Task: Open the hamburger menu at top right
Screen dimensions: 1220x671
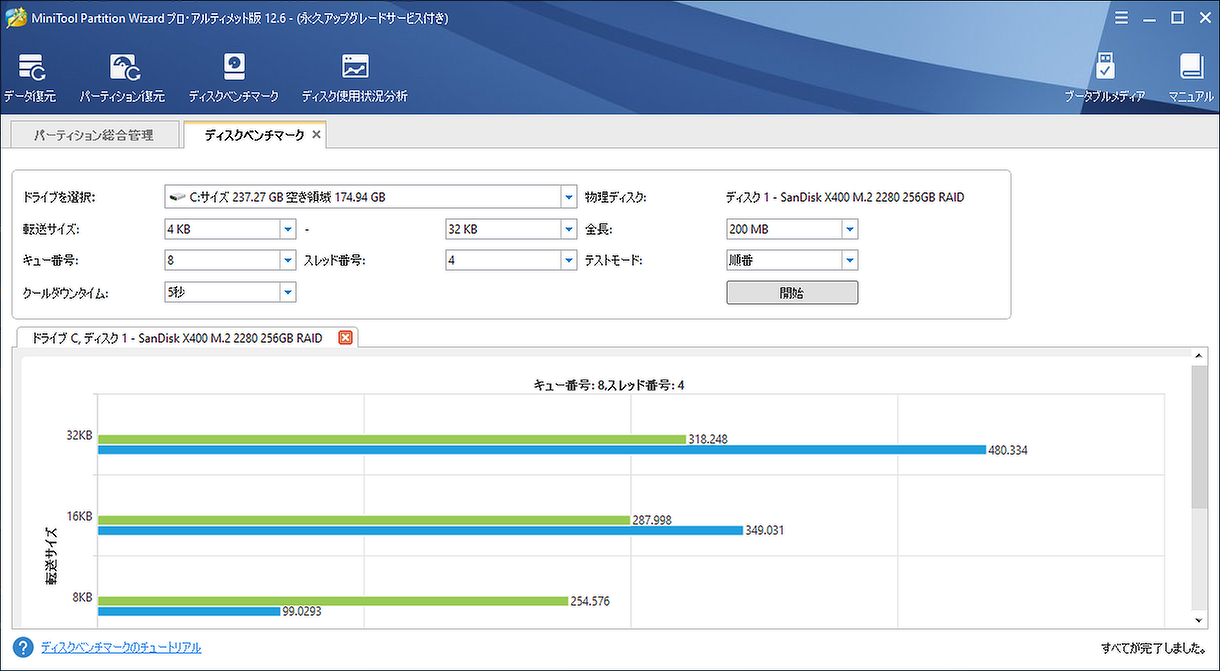Action: click(1121, 17)
